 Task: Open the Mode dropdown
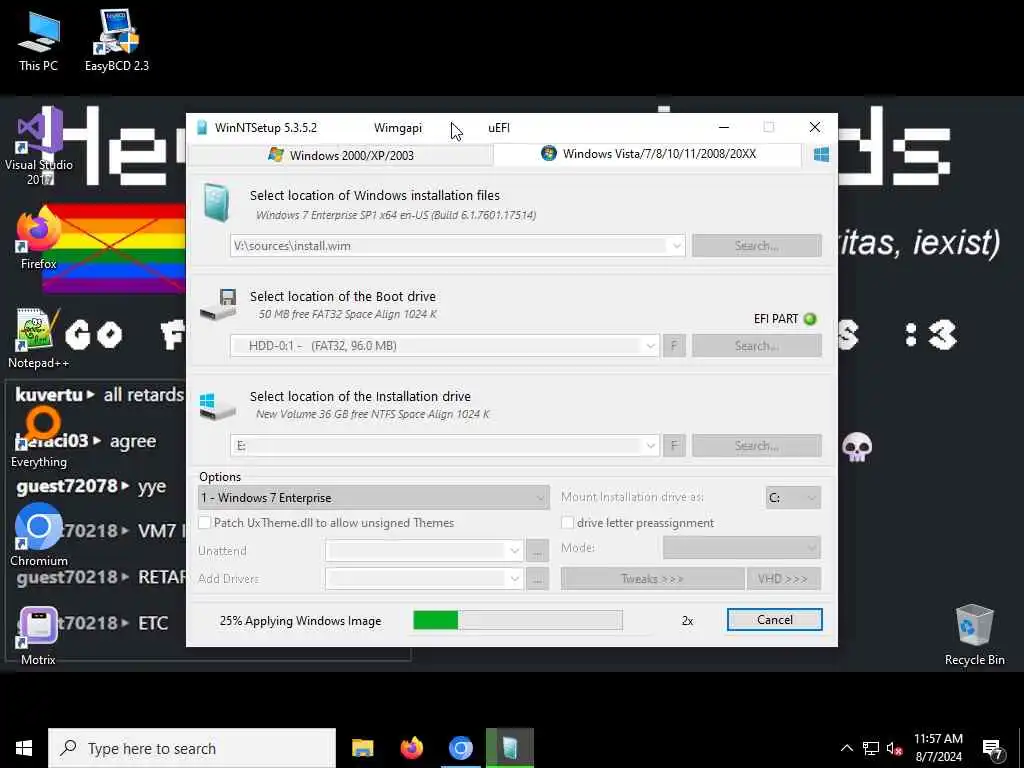(x=742, y=547)
